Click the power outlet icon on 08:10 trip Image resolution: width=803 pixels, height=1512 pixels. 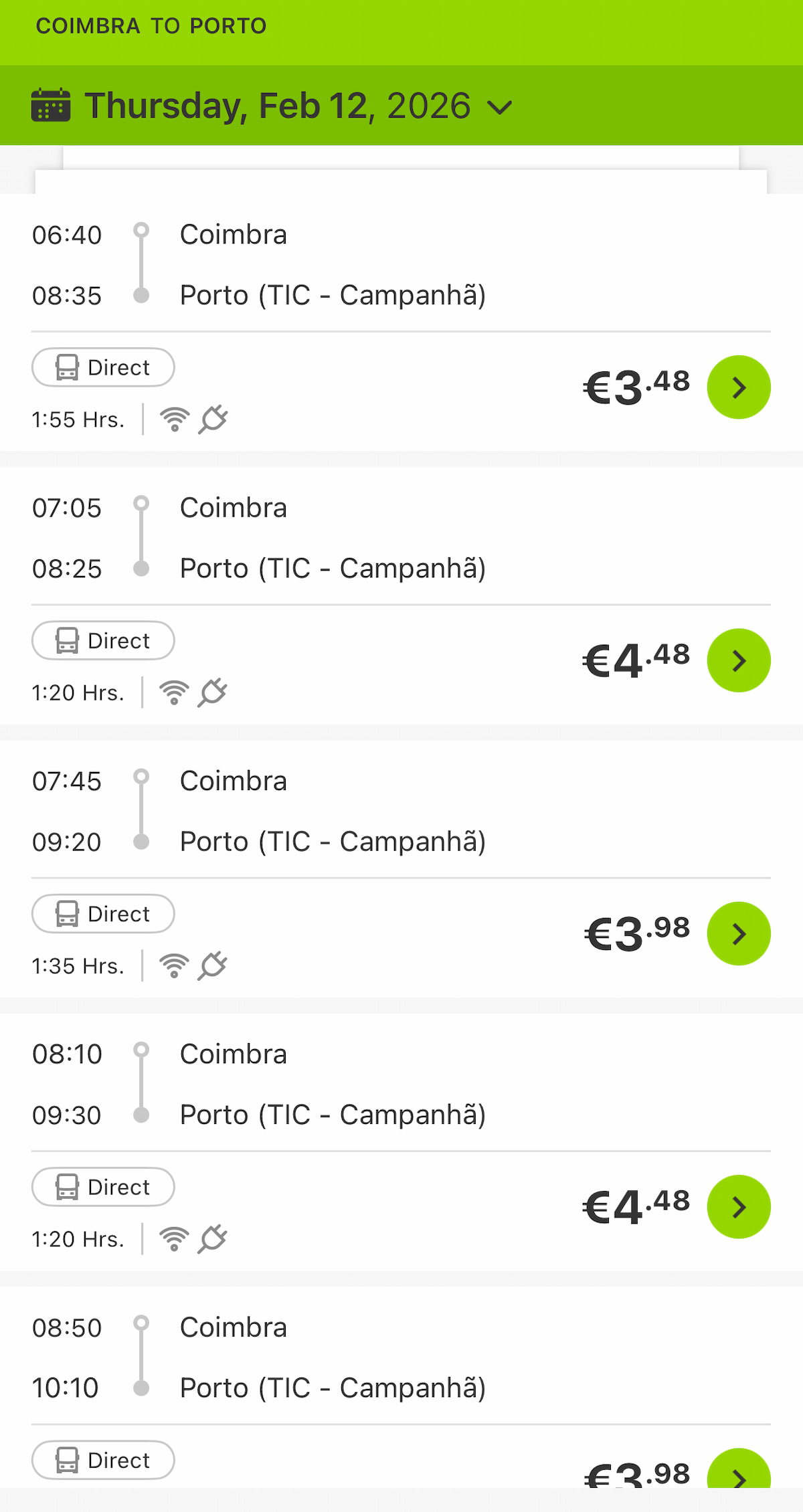(213, 1238)
